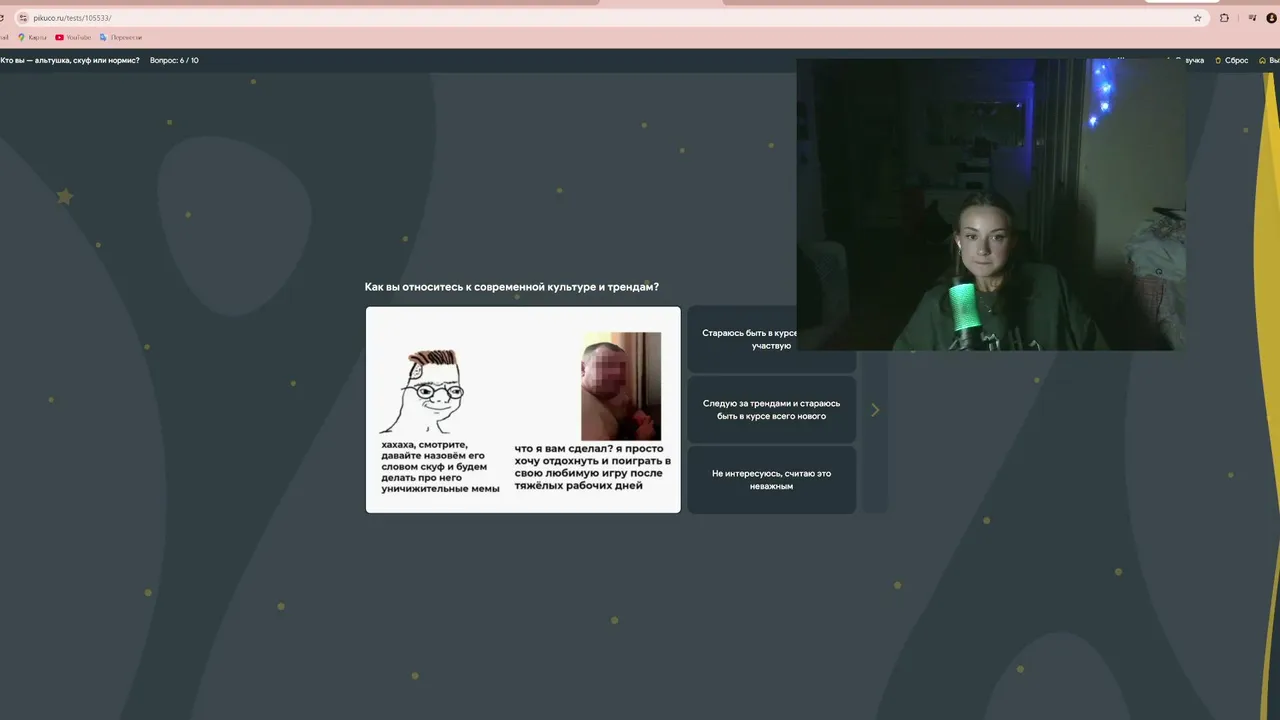Image resolution: width=1280 pixels, height=720 pixels.
Task: View site information icon beside the URL
Action: (x=23, y=18)
